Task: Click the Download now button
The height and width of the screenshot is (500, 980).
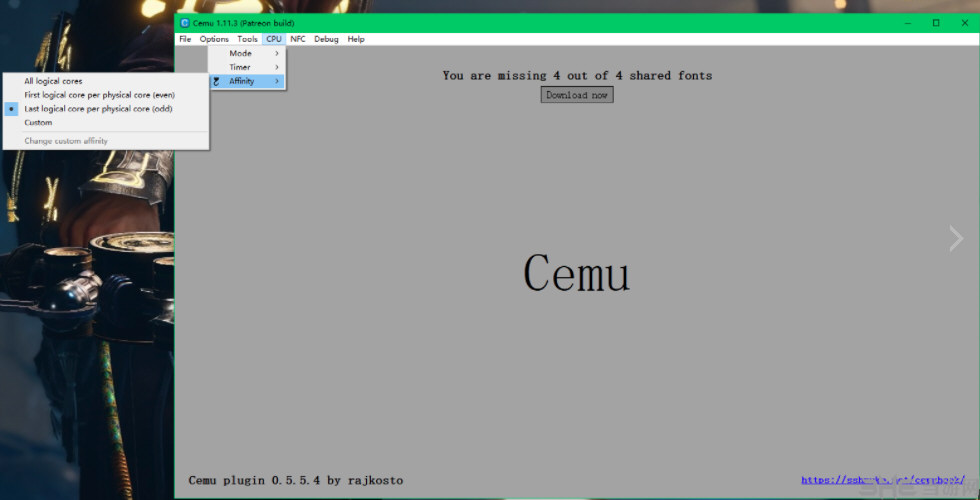Action: (x=577, y=95)
